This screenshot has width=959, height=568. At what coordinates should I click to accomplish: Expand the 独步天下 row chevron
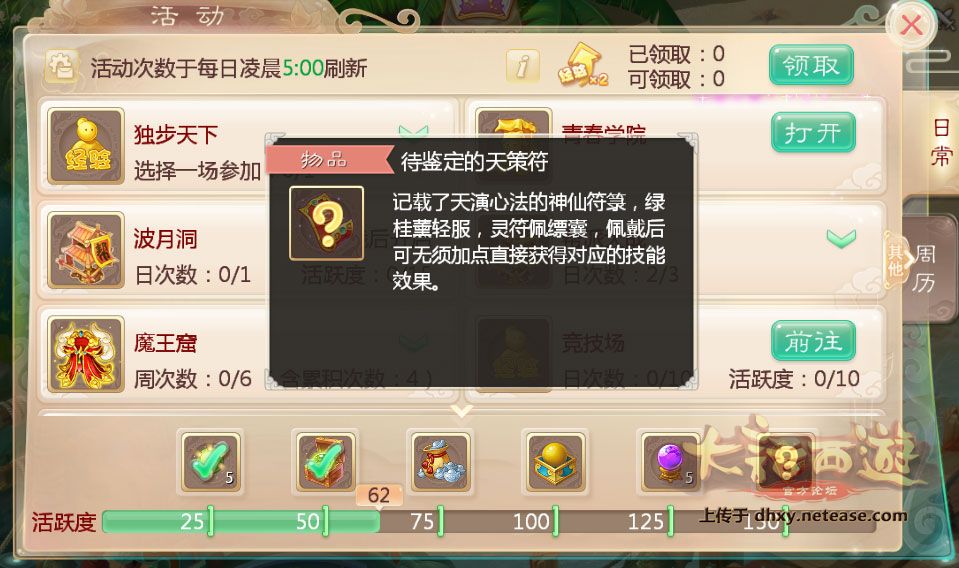click(413, 131)
